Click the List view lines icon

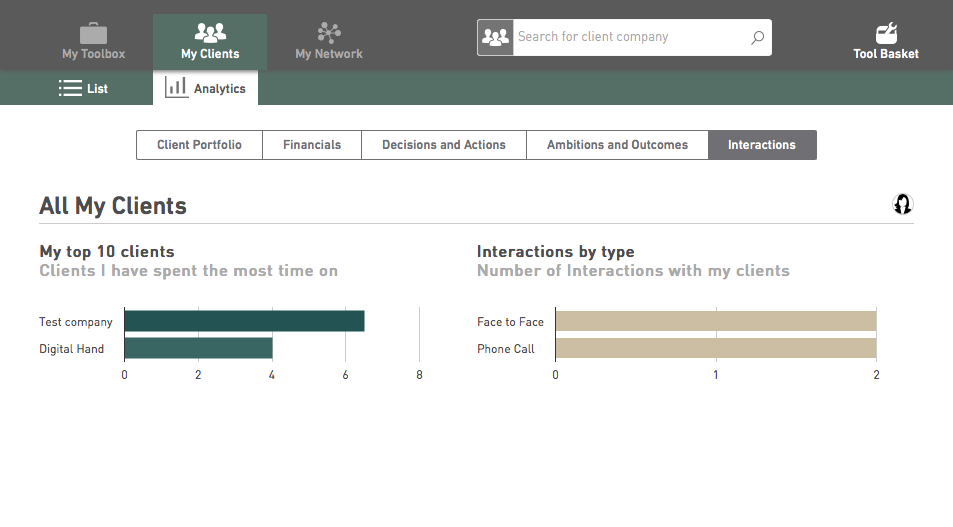point(70,88)
